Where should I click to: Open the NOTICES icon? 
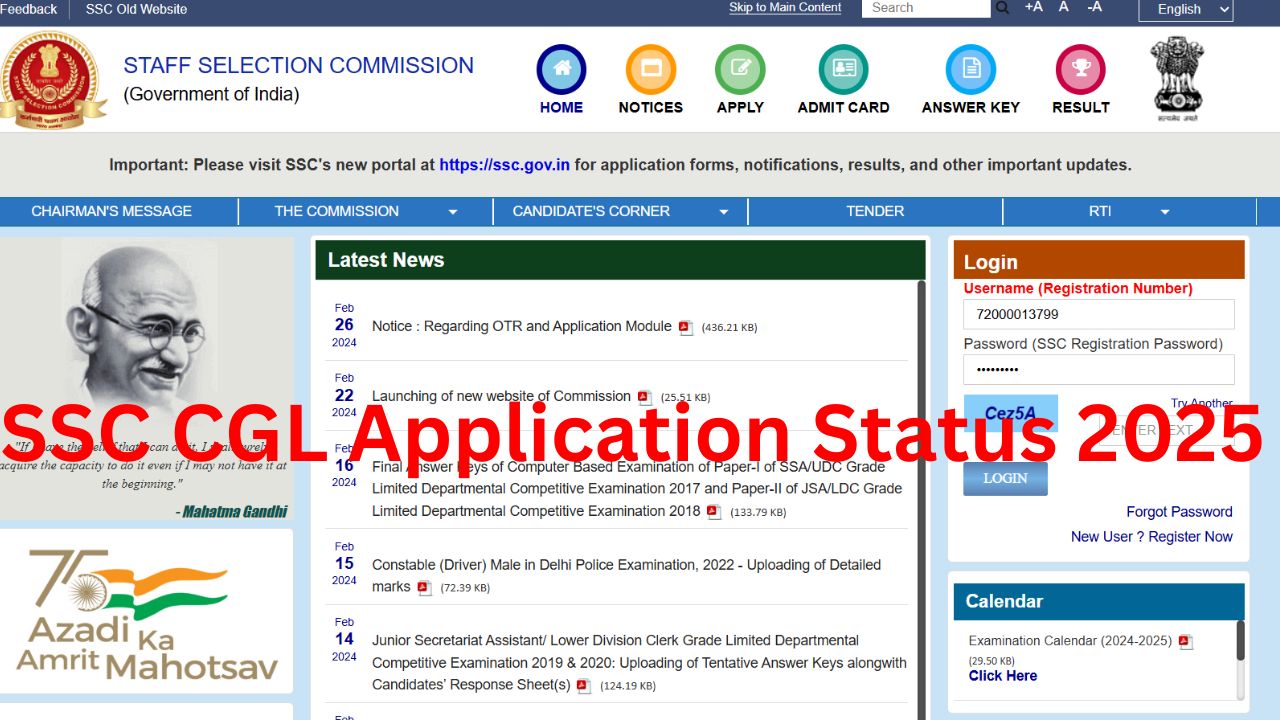[651, 70]
